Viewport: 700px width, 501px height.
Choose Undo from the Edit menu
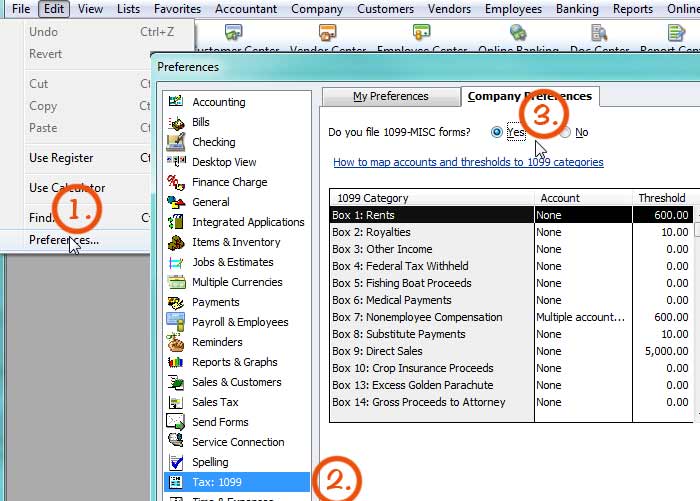tap(43, 32)
